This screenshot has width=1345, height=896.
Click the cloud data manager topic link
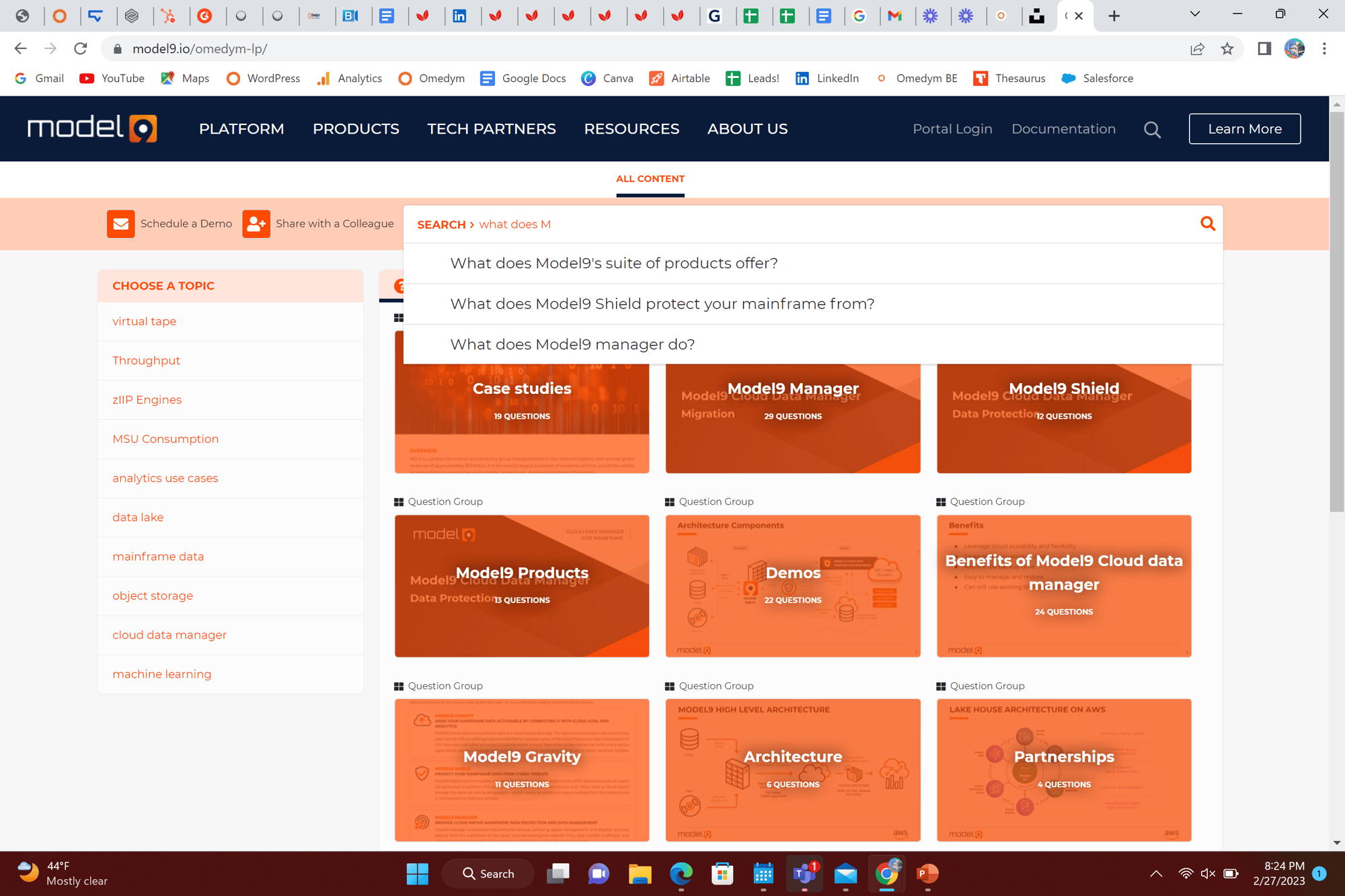coord(169,635)
